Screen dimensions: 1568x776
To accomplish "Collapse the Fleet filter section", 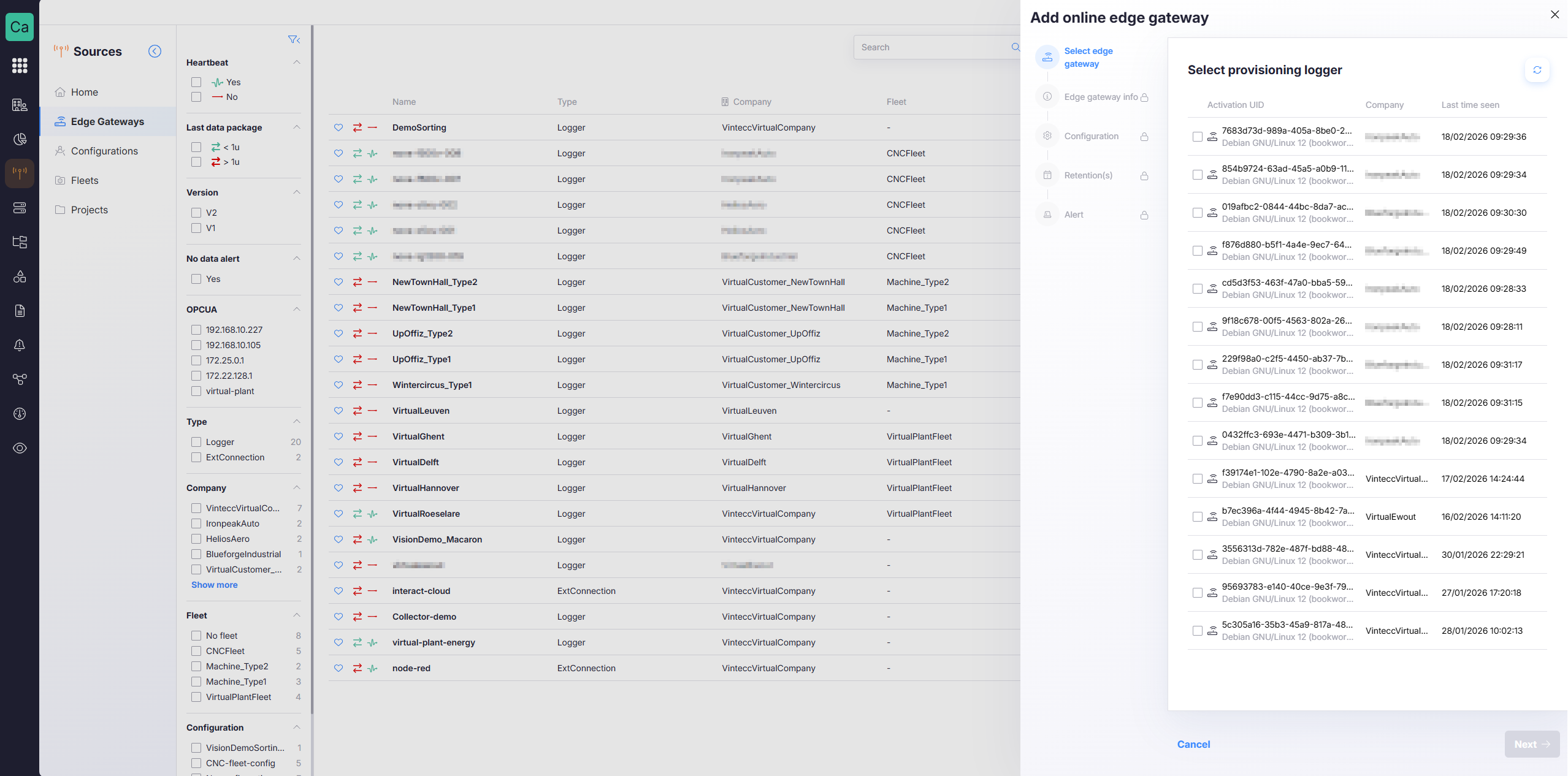I will (x=297, y=615).
